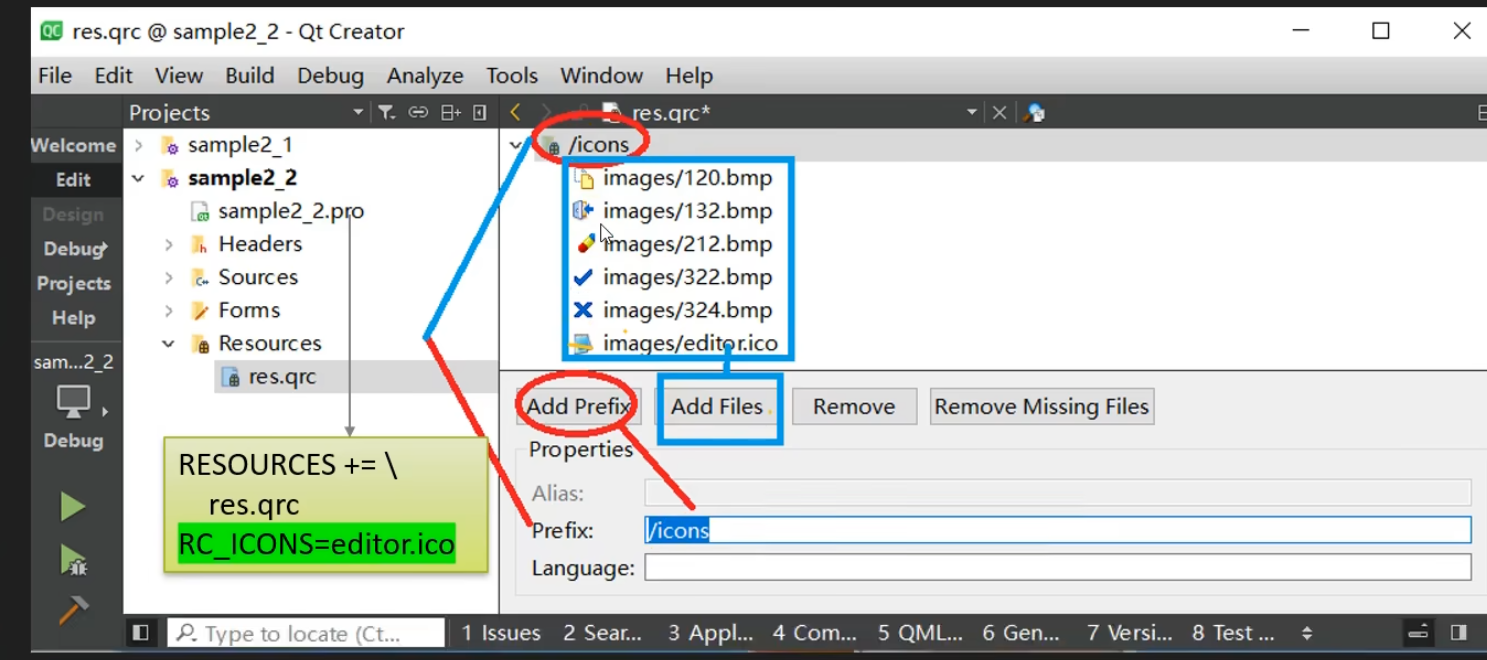
Task: Open the Projects view dropdown arrow
Action: [358, 113]
